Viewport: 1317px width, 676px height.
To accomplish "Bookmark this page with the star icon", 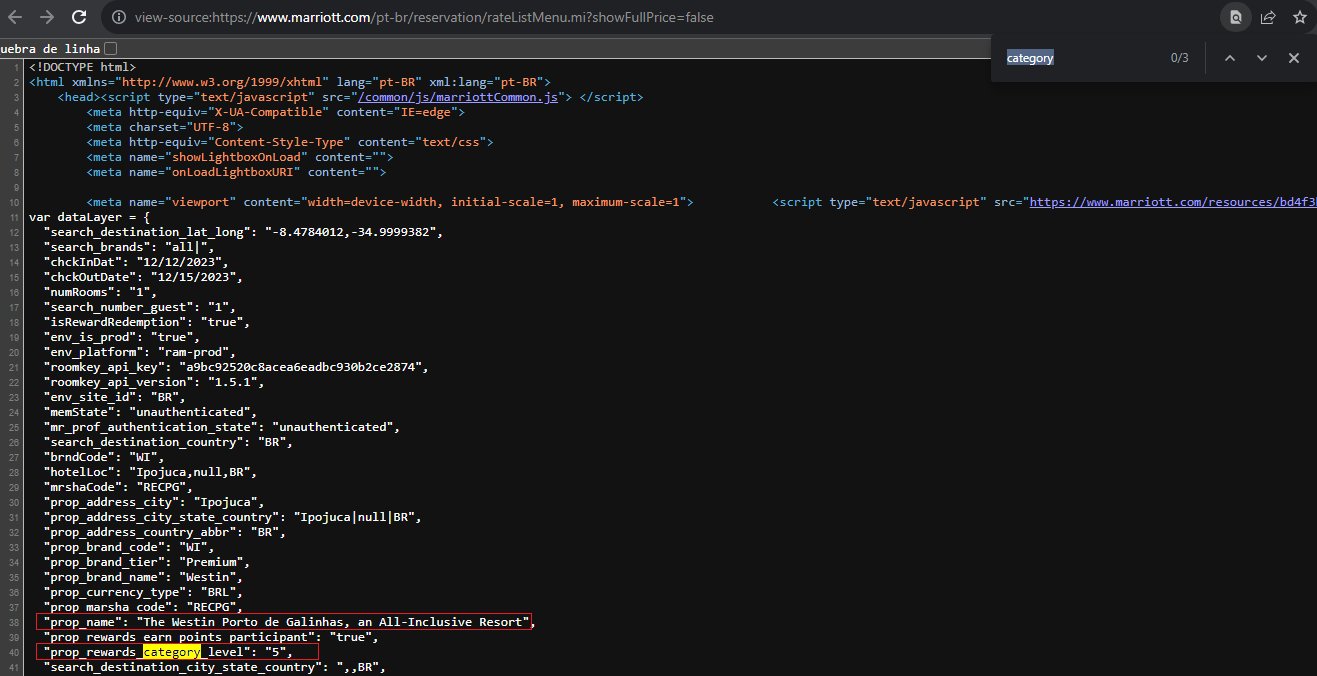I will pyautogui.click(x=1299, y=17).
